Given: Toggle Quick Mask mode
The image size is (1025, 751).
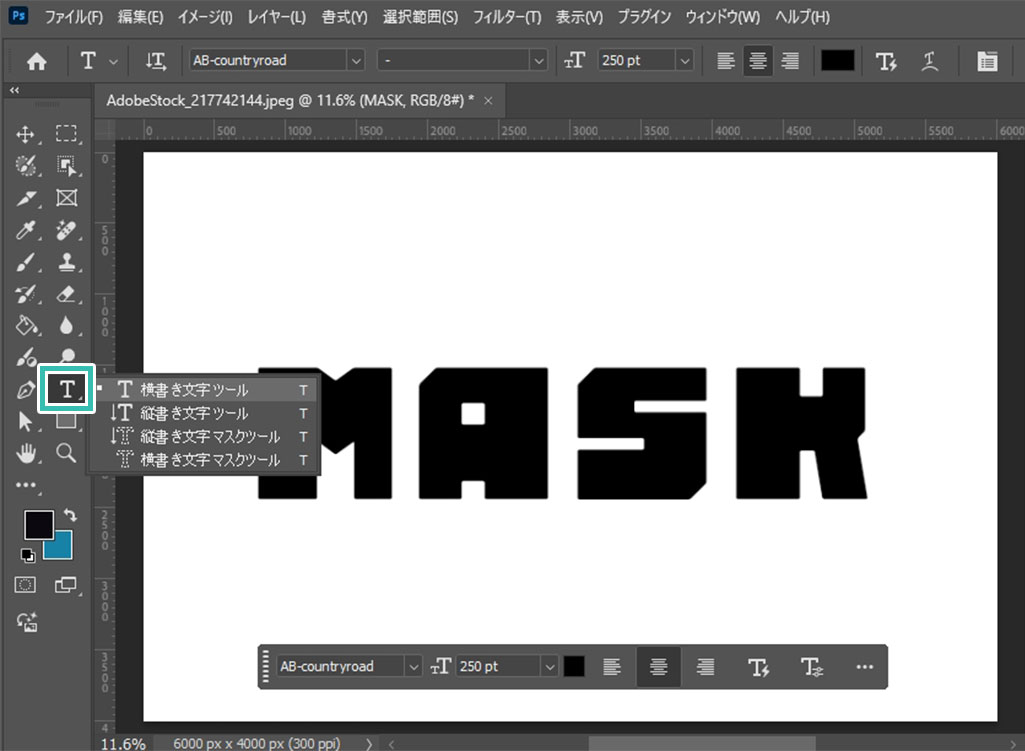Looking at the screenshot, I should (x=25, y=585).
